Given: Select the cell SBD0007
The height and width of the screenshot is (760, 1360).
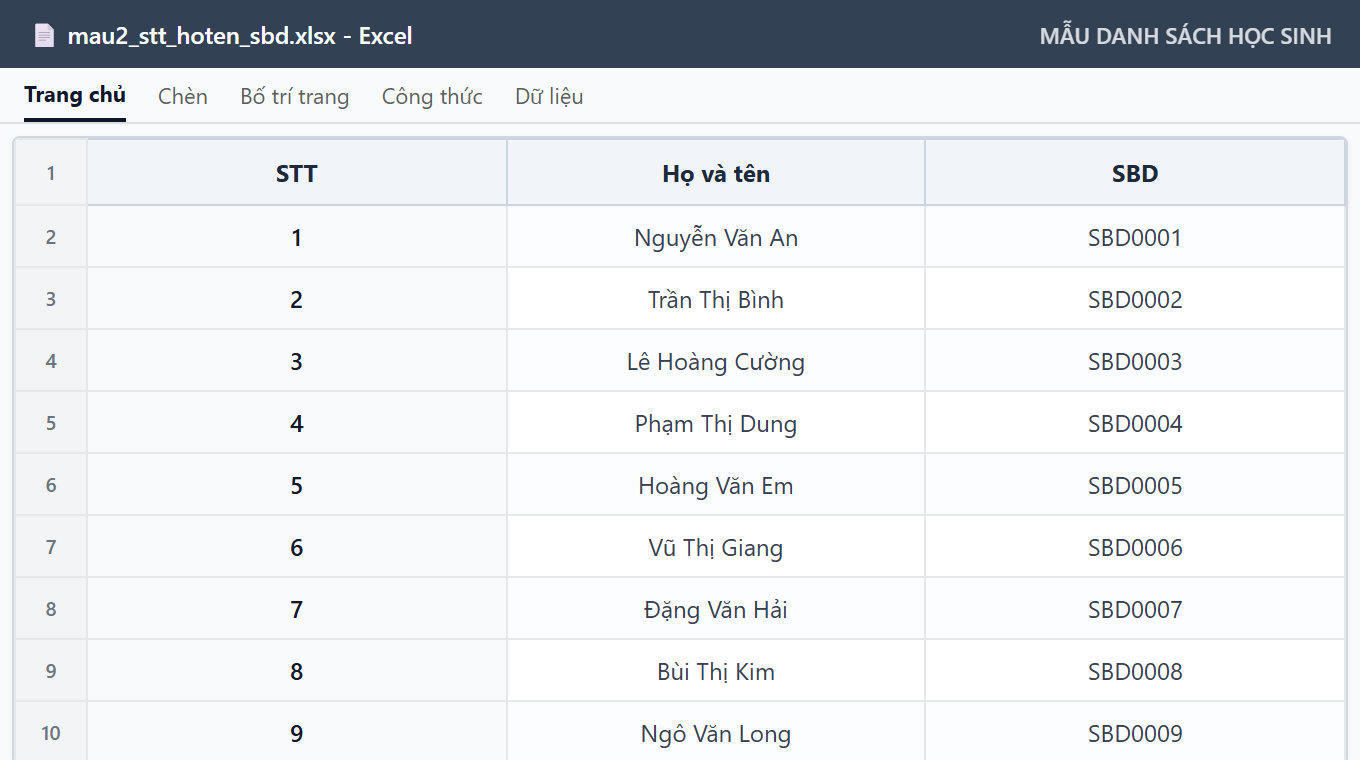Looking at the screenshot, I should tap(1135, 609).
